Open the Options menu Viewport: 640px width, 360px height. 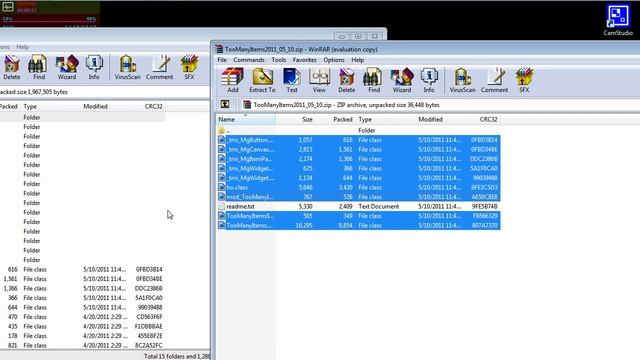pyautogui.click(x=334, y=60)
